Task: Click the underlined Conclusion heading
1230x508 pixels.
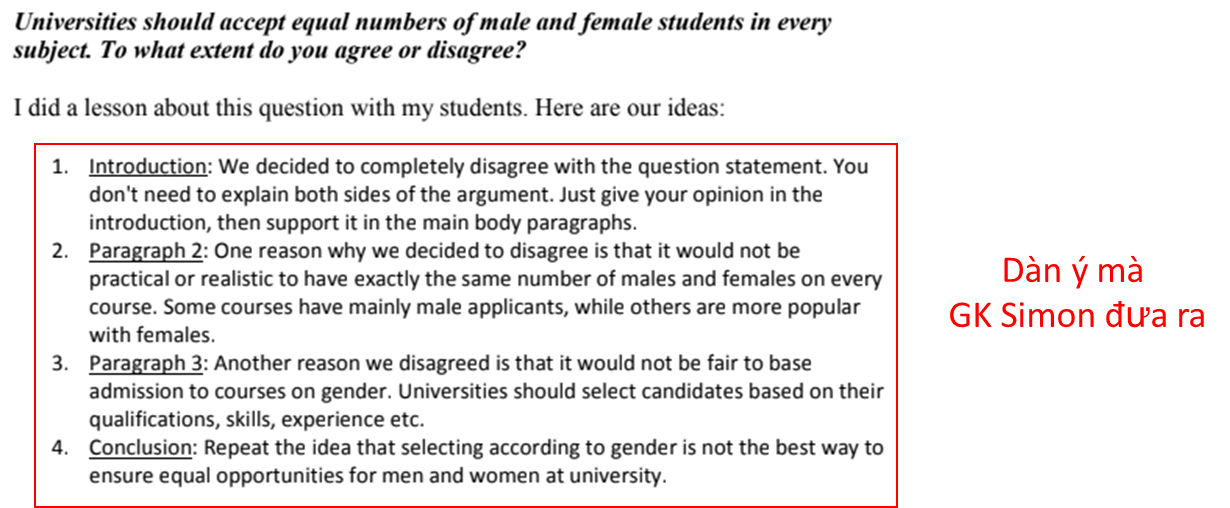Action: (140, 448)
